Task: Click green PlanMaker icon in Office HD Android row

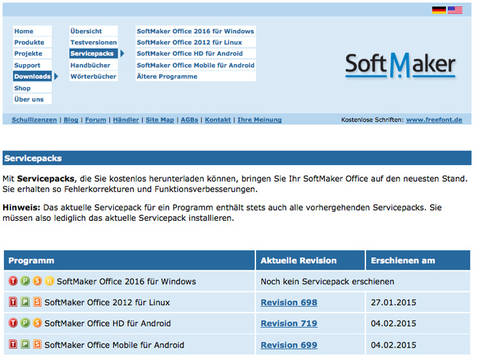Action: point(25,323)
